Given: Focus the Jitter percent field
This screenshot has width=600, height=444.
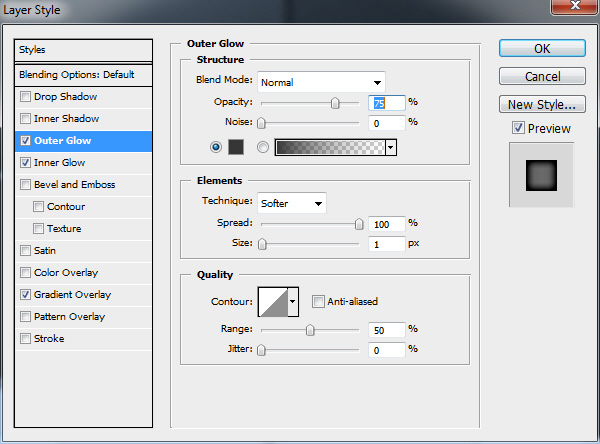Looking at the screenshot, I should point(386,350).
